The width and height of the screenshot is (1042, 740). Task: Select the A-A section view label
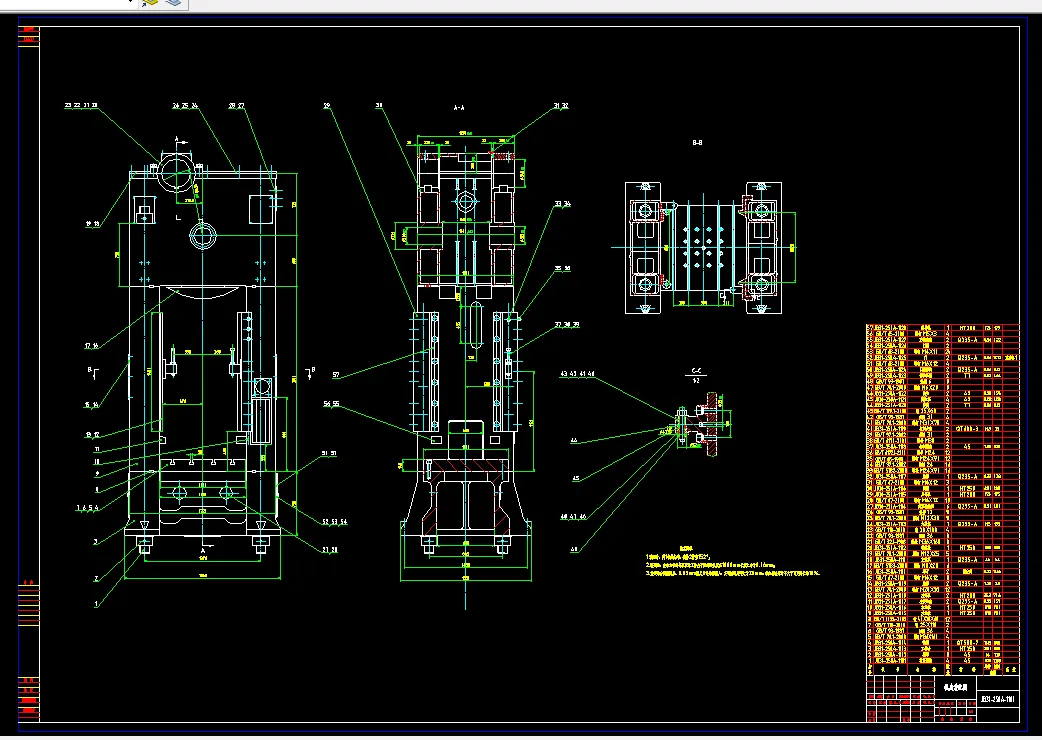[x=459, y=108]
